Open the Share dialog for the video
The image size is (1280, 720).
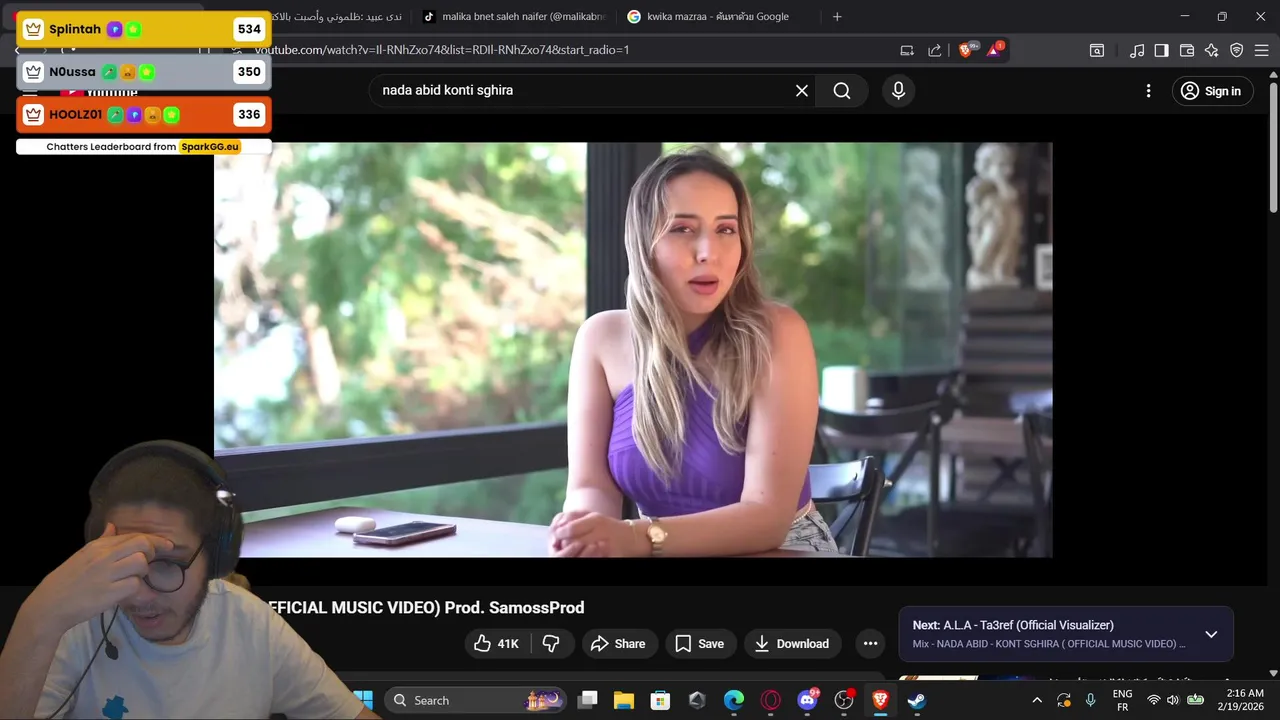pyautogui.click(x=618, y=644)
